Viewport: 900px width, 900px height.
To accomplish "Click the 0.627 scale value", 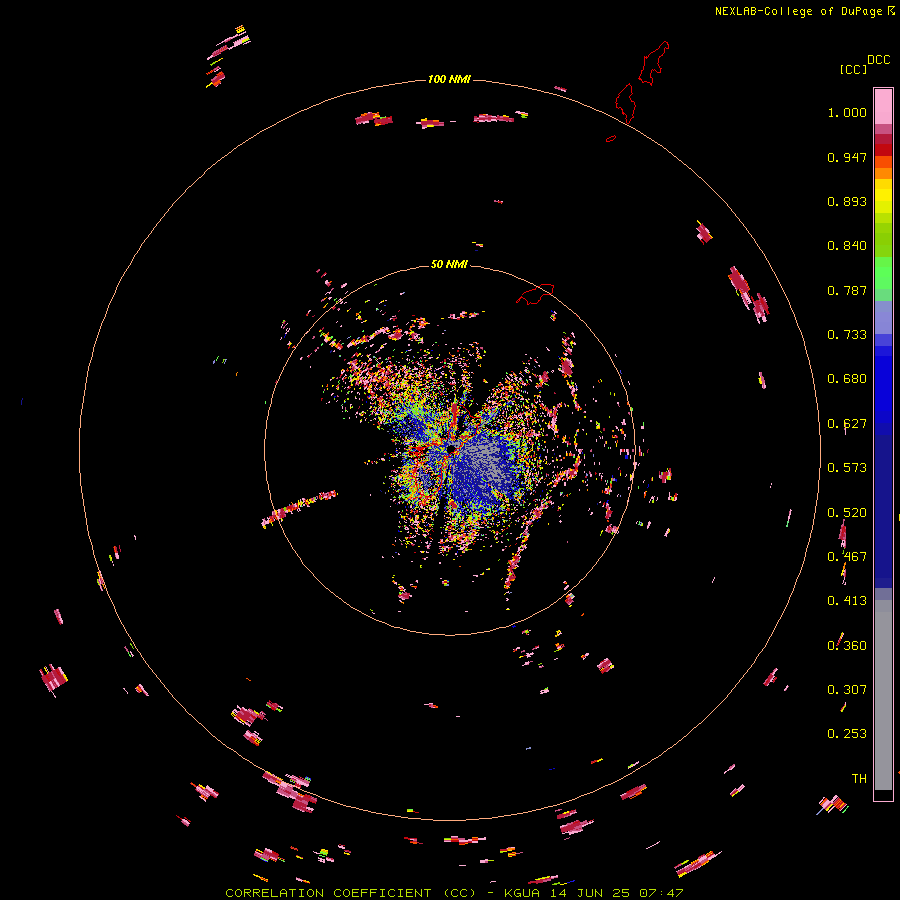I will (x=847, y=424).
